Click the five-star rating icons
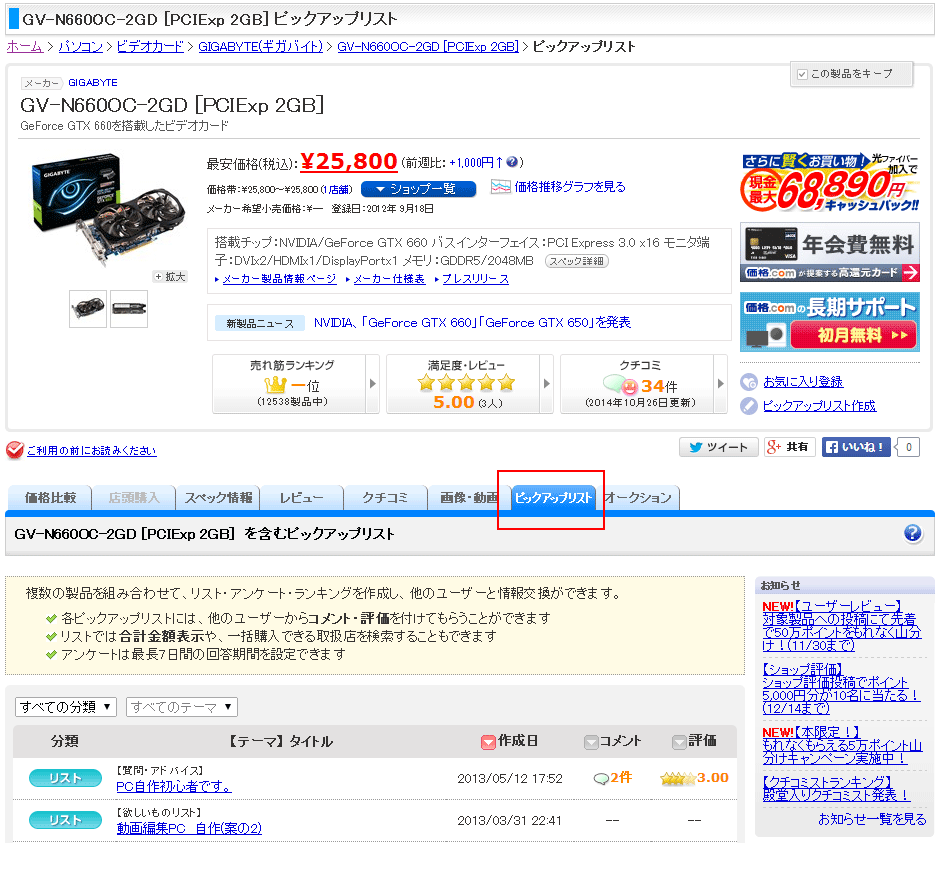Image resolution: width=938 pixels, height=869 pixels. [466, 382]
